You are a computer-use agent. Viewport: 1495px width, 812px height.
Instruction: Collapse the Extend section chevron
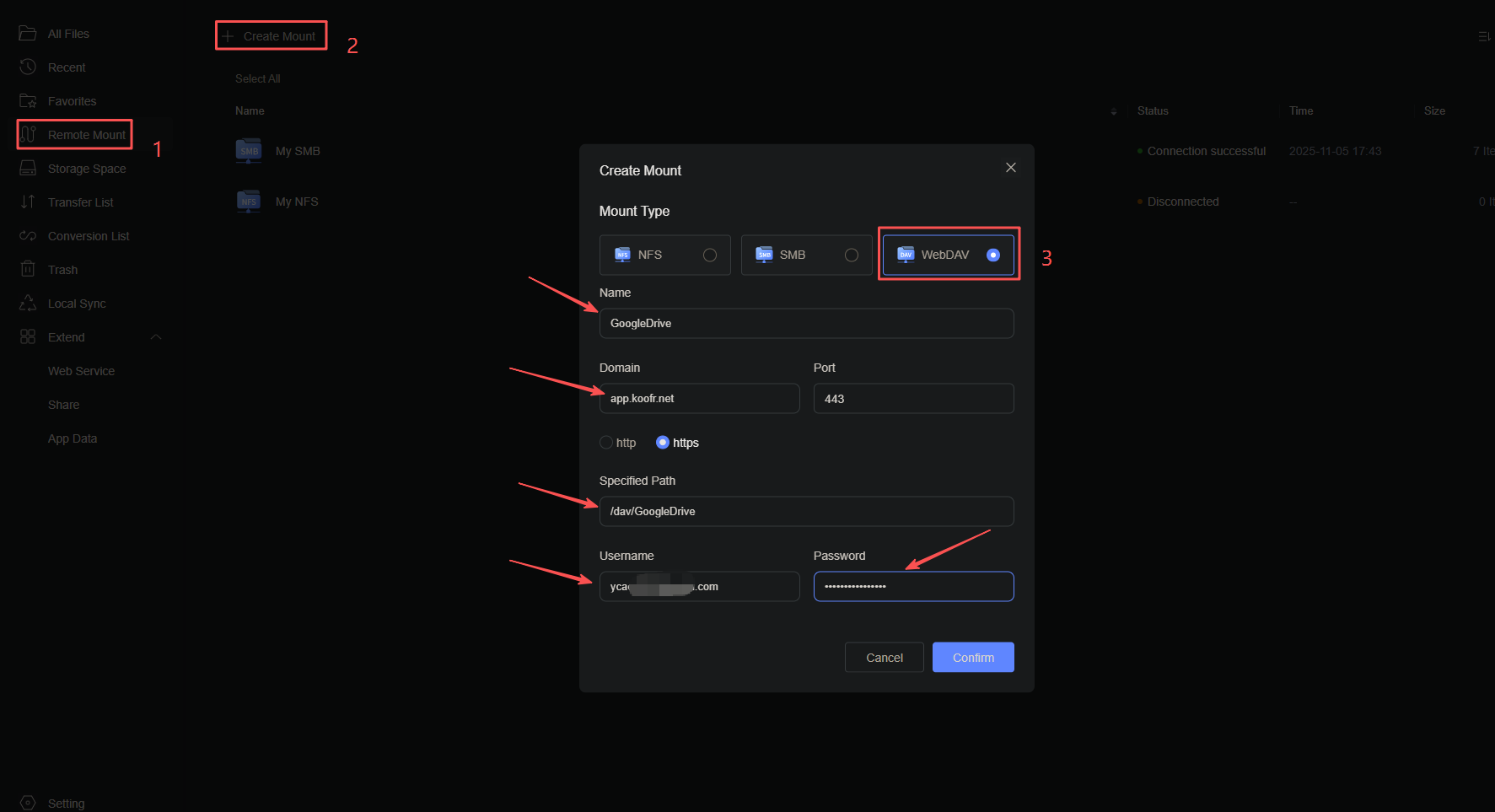click(156, 337)
